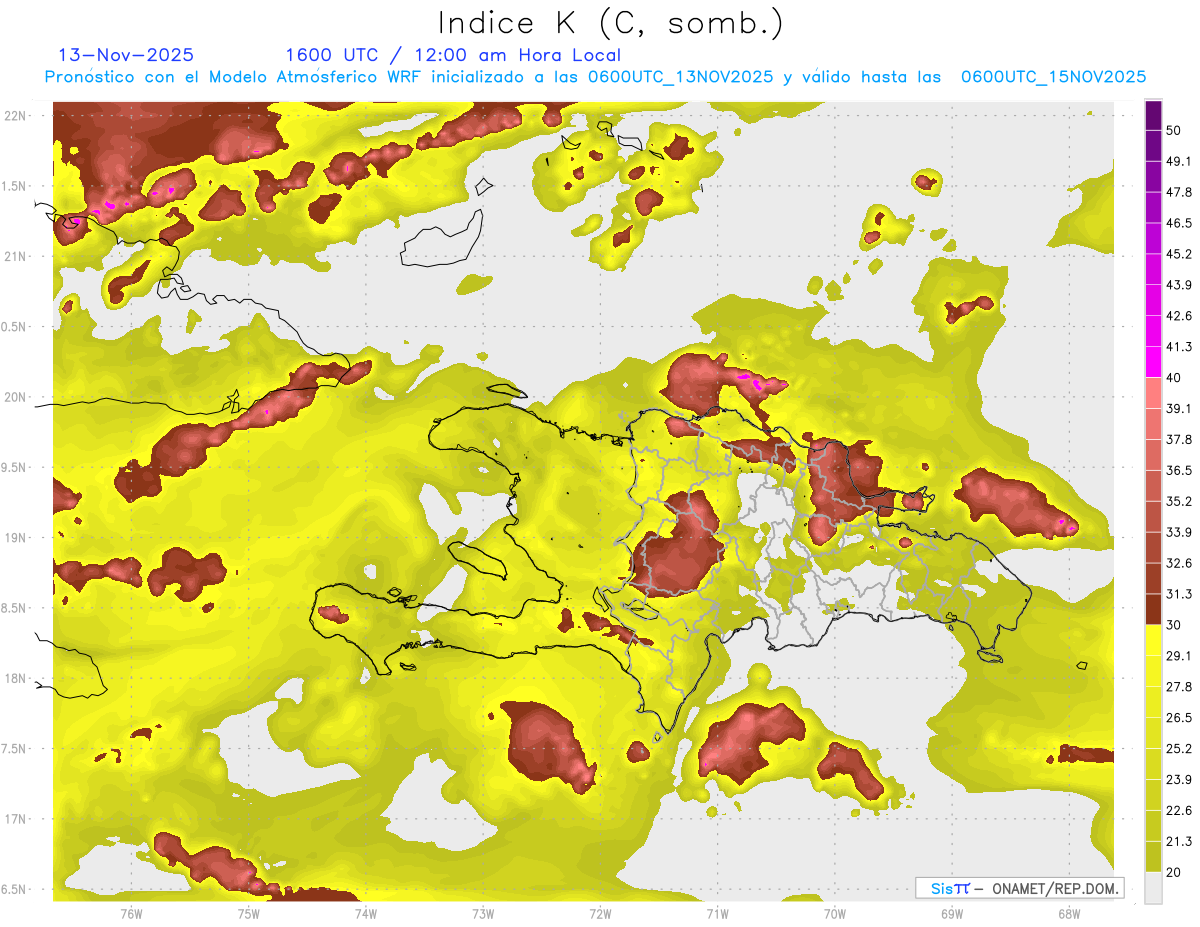Click the "75W" longitude label
This screenshot has height=927, width=1200.
click(249, 913)
